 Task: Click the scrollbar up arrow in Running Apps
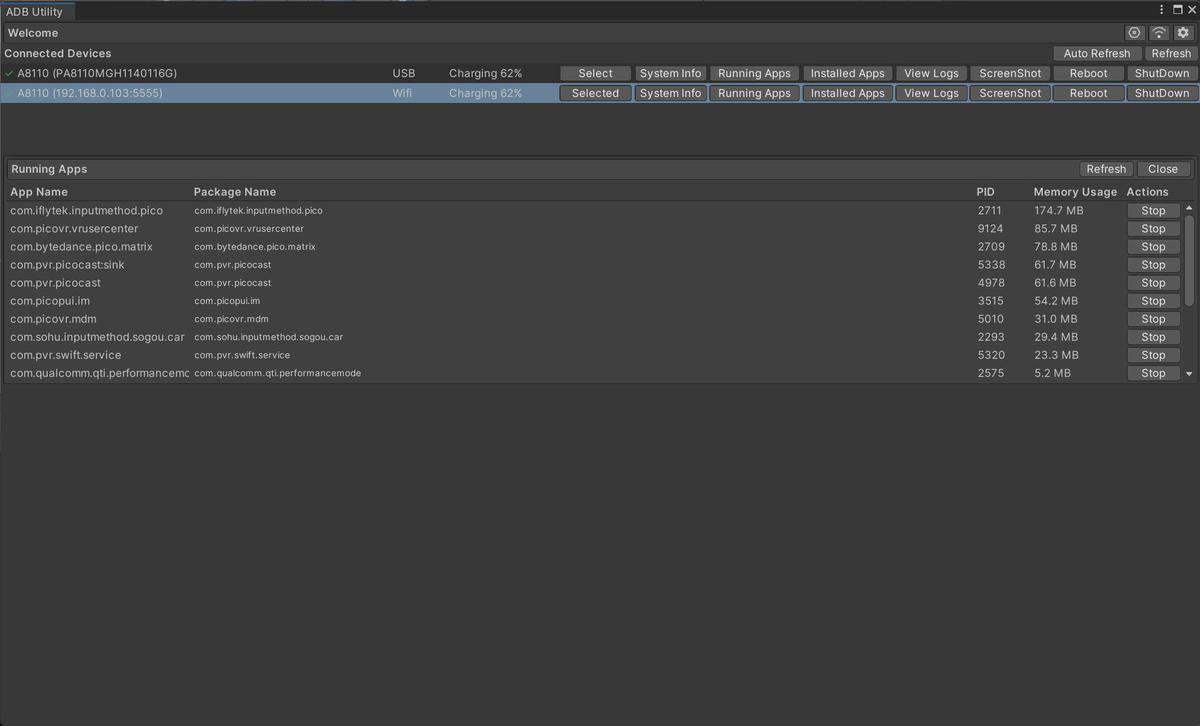point(1189,208)
